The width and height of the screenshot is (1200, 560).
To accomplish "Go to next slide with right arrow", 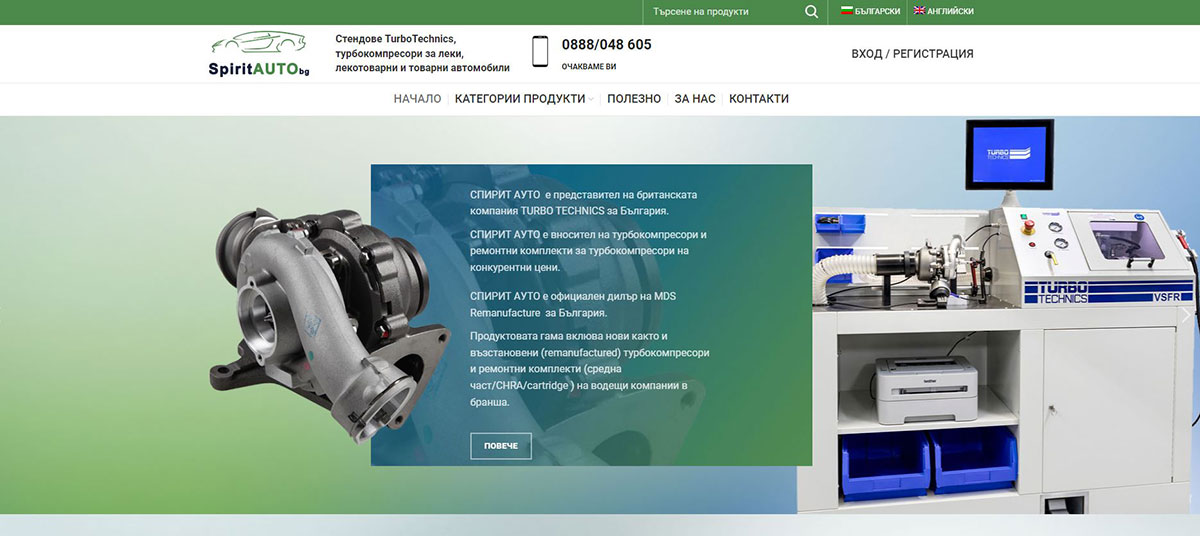I will [1186, 315].
